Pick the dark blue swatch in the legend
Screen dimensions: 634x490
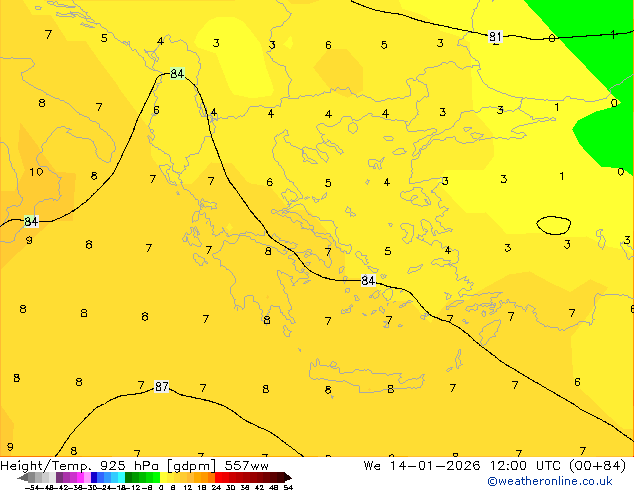(x=94, y=477)
